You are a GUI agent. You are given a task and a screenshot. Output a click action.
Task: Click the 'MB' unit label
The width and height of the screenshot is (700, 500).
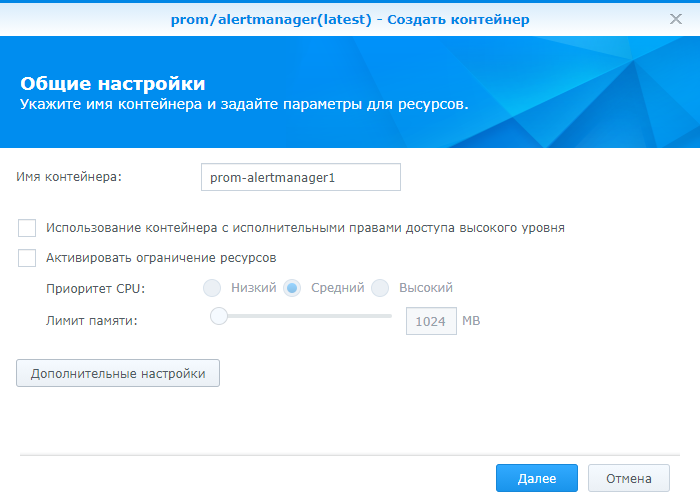(x=471, y=321)
